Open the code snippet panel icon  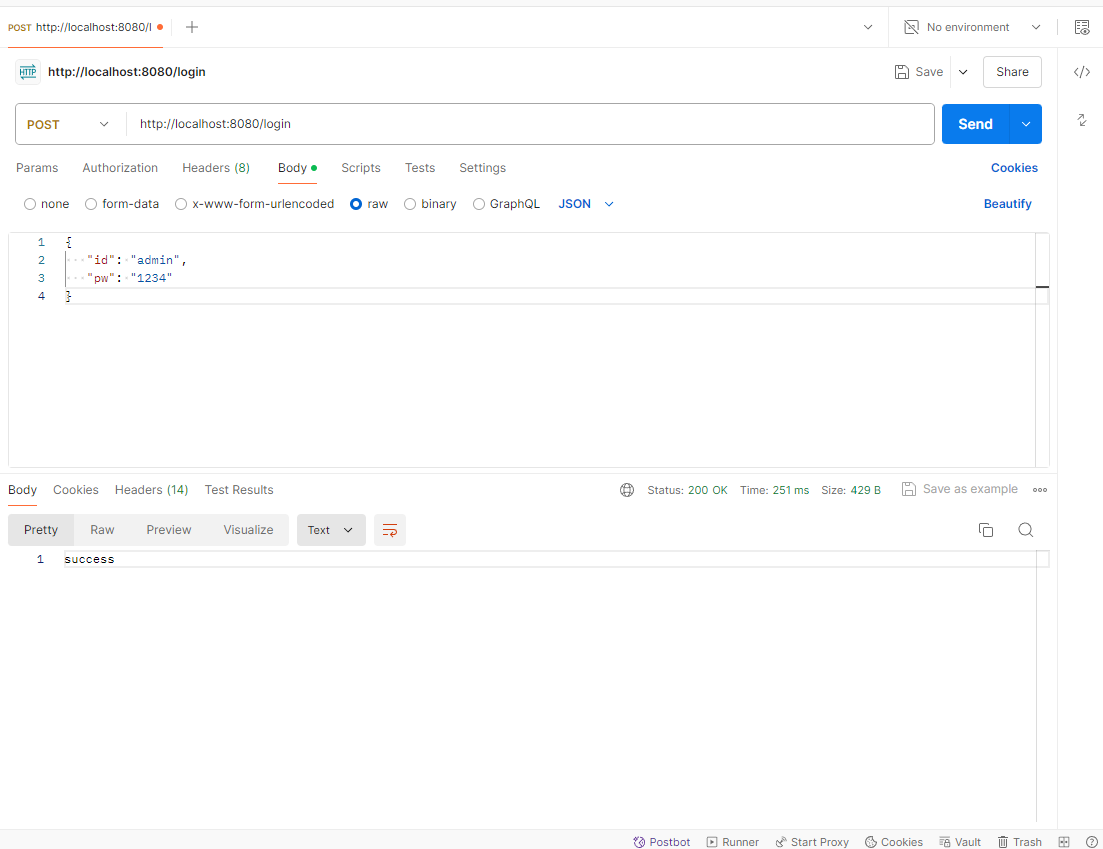(x=1081, y=72)
